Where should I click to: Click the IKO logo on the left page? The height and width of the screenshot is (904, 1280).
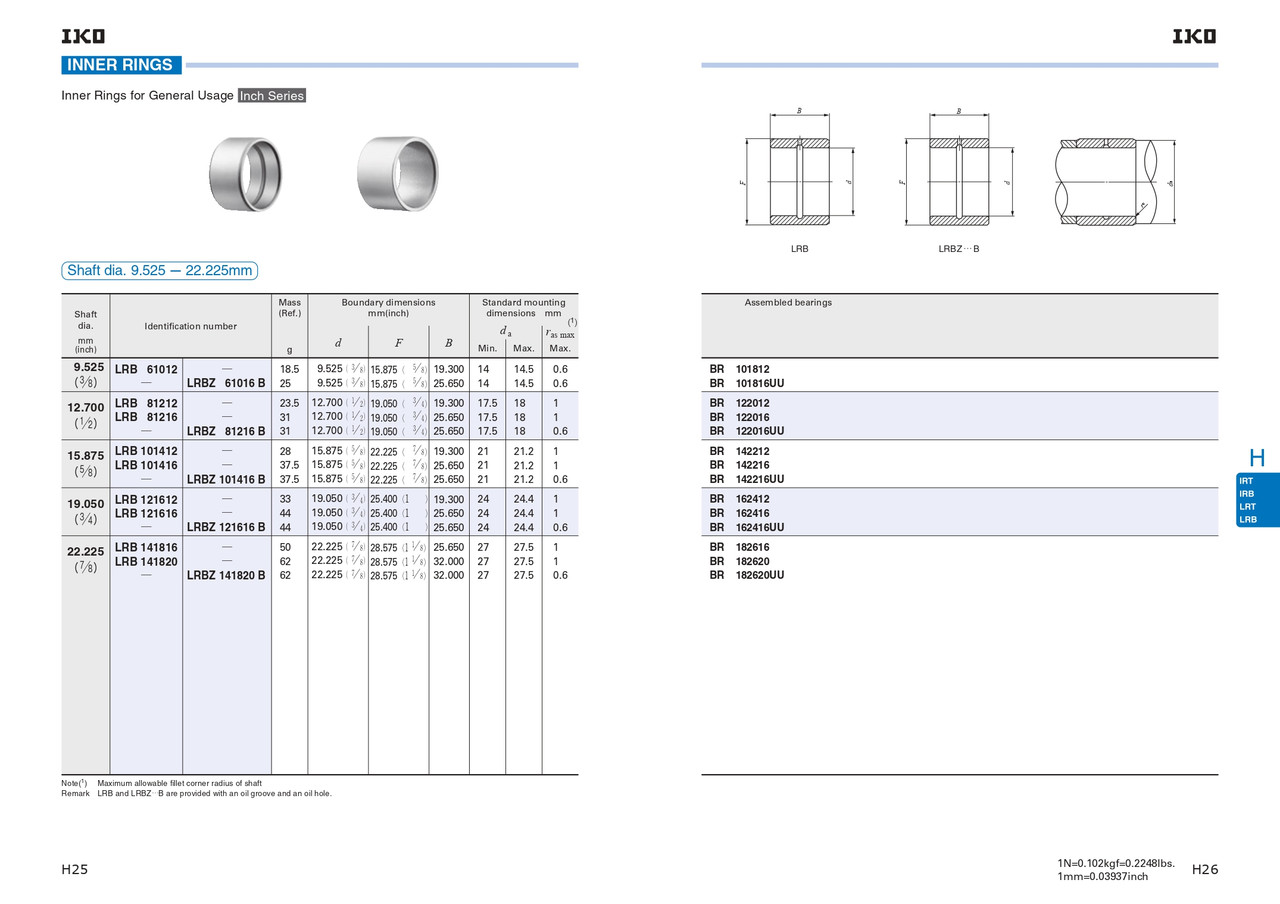[83, 37]
